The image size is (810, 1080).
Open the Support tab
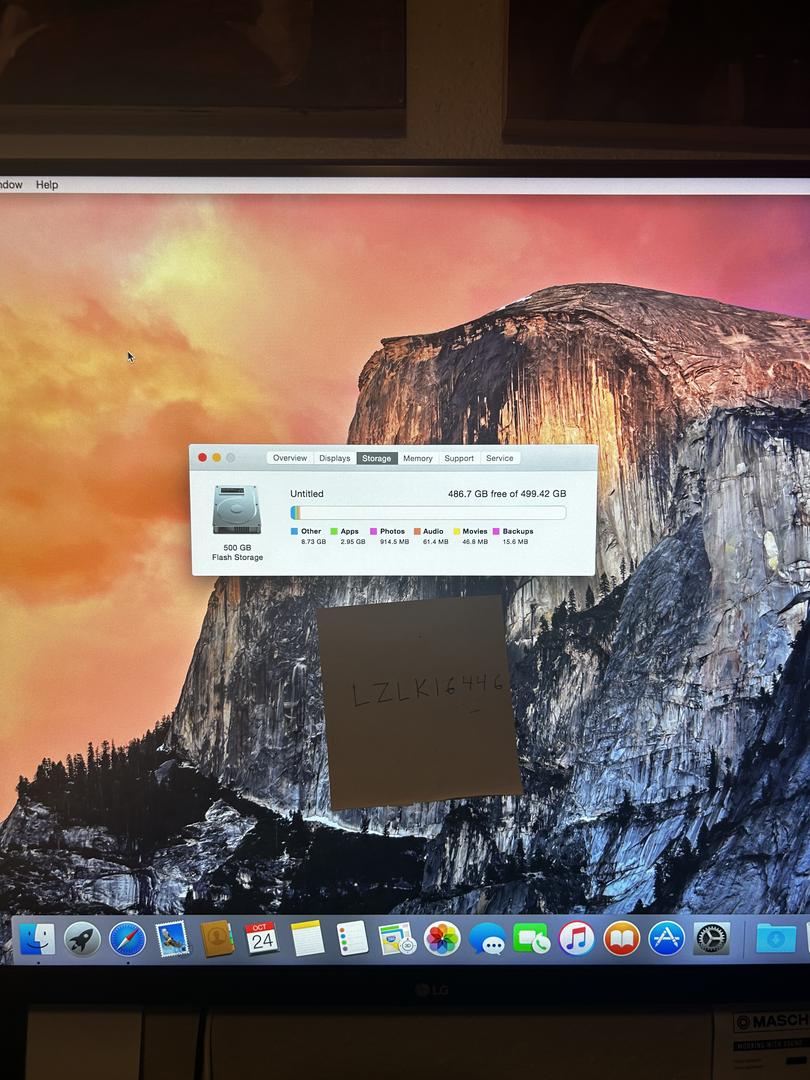(x=459, y=458)
